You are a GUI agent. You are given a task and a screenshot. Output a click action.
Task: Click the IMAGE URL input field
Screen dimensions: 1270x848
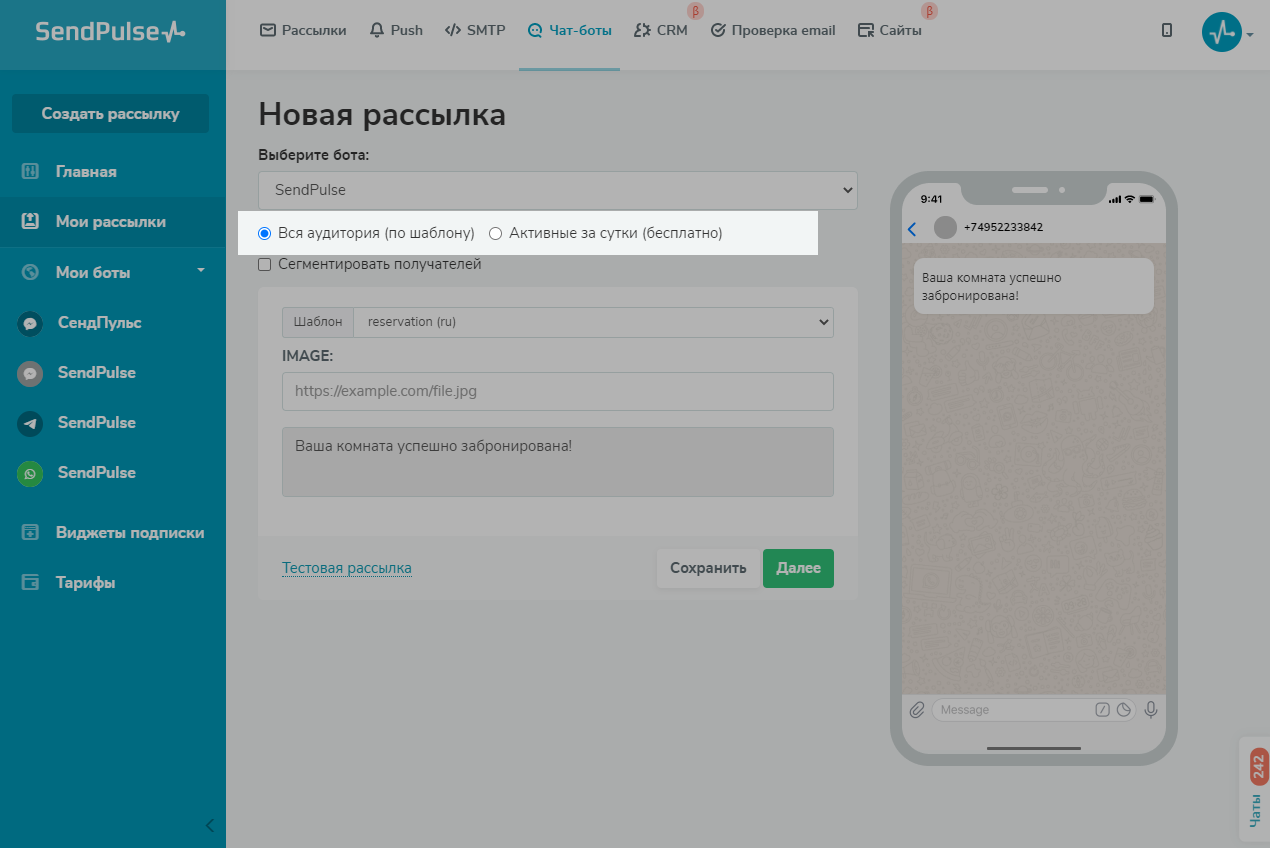(557, 391)
